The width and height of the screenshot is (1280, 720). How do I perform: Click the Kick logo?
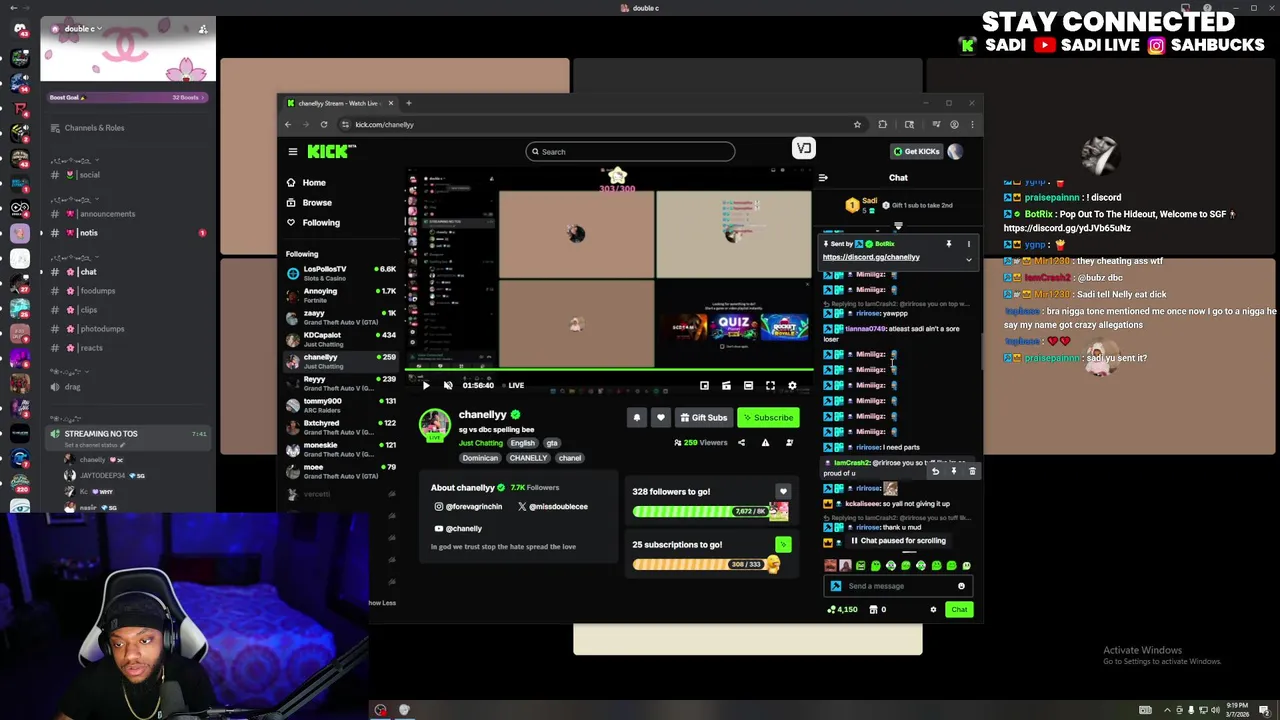(330, 151)
